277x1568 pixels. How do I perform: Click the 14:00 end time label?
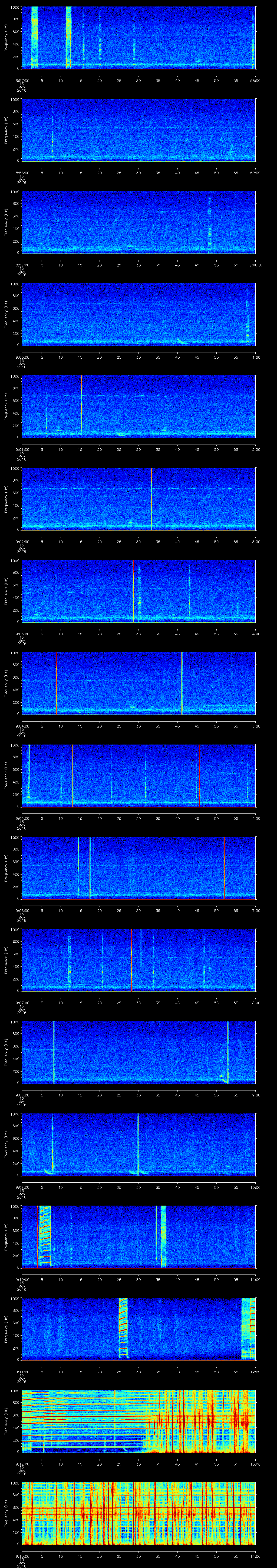coord(256,1556)
